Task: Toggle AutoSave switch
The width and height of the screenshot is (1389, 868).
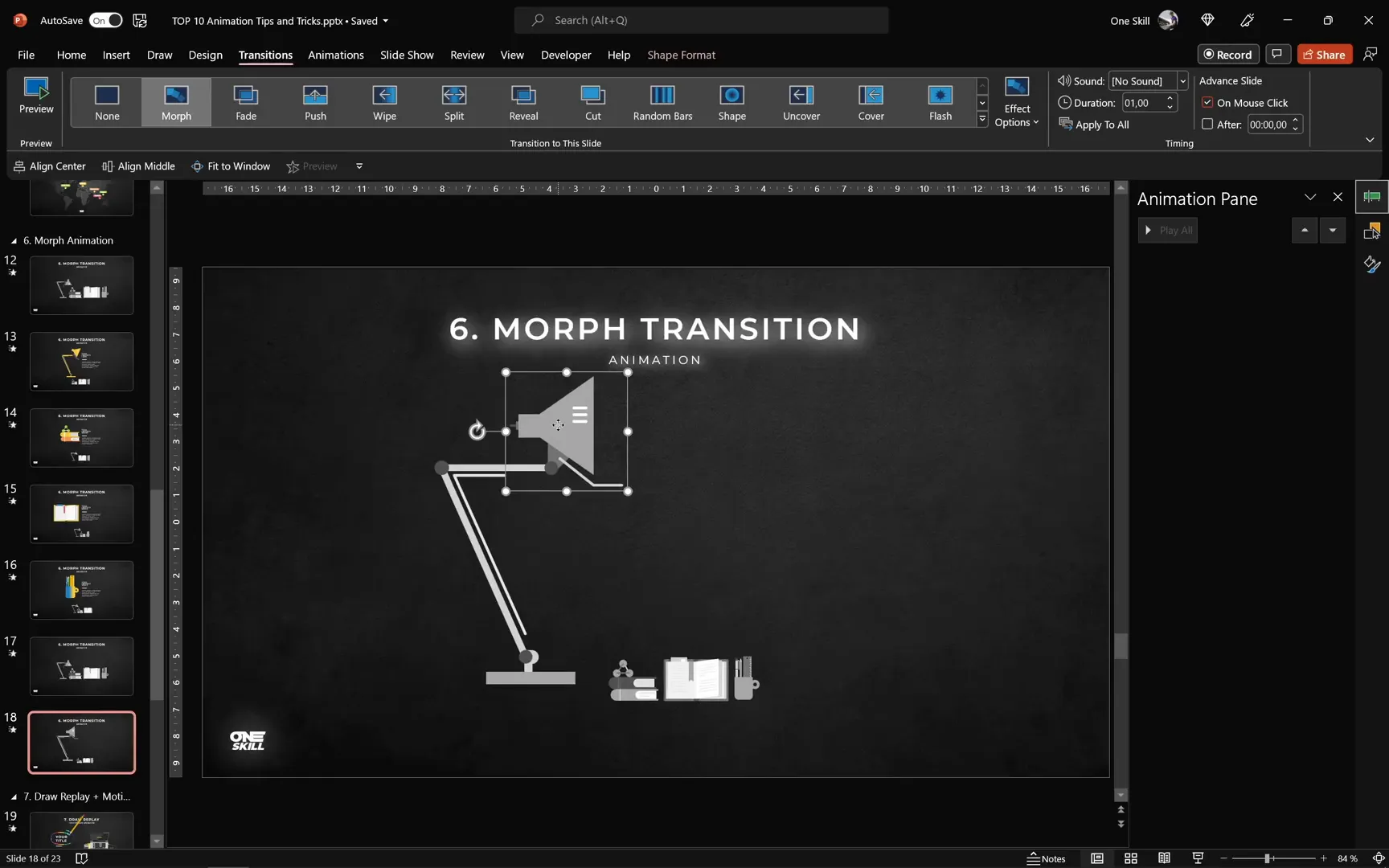Action: pyautogui.click(x=105, y=20)
